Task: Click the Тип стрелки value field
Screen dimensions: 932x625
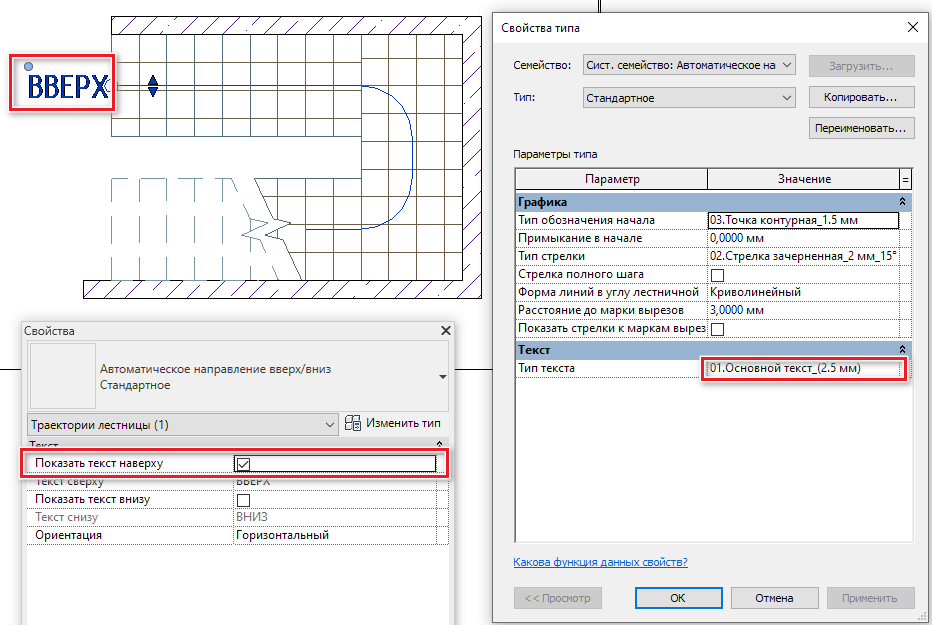Action: pyautogui.click(x=803, y=256)
